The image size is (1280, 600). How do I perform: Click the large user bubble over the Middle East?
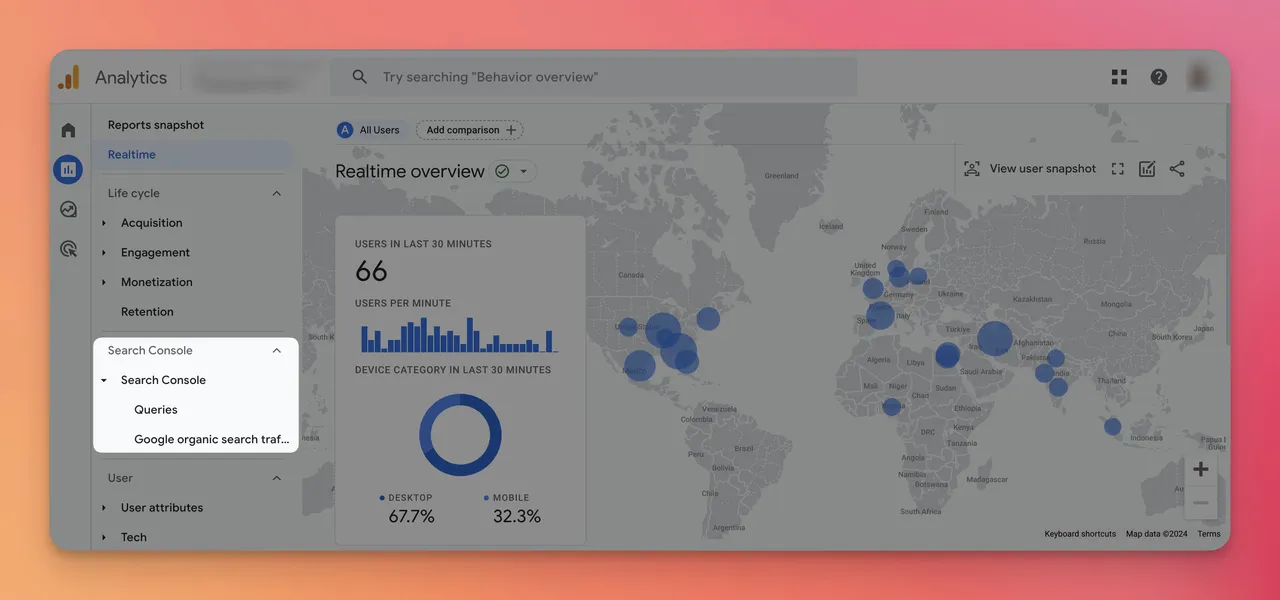point(994,338)
